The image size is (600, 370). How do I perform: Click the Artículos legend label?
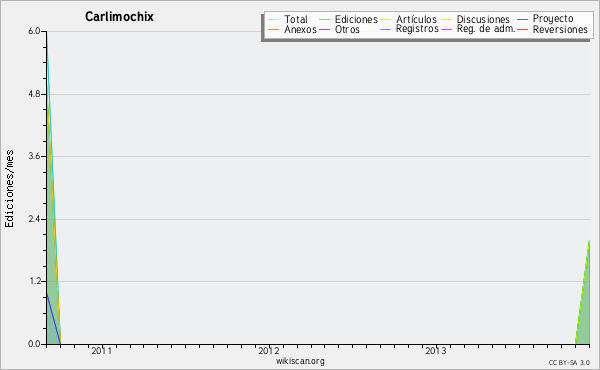[416, 19]
